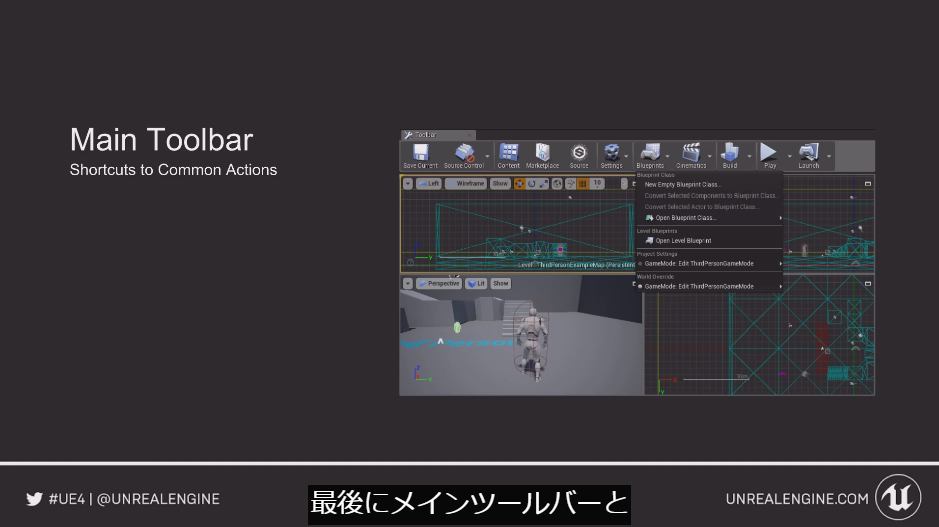This screenshot has height=527, width=939.
Task: Click the Launch toolbar icon
Action: pos(808,152)
